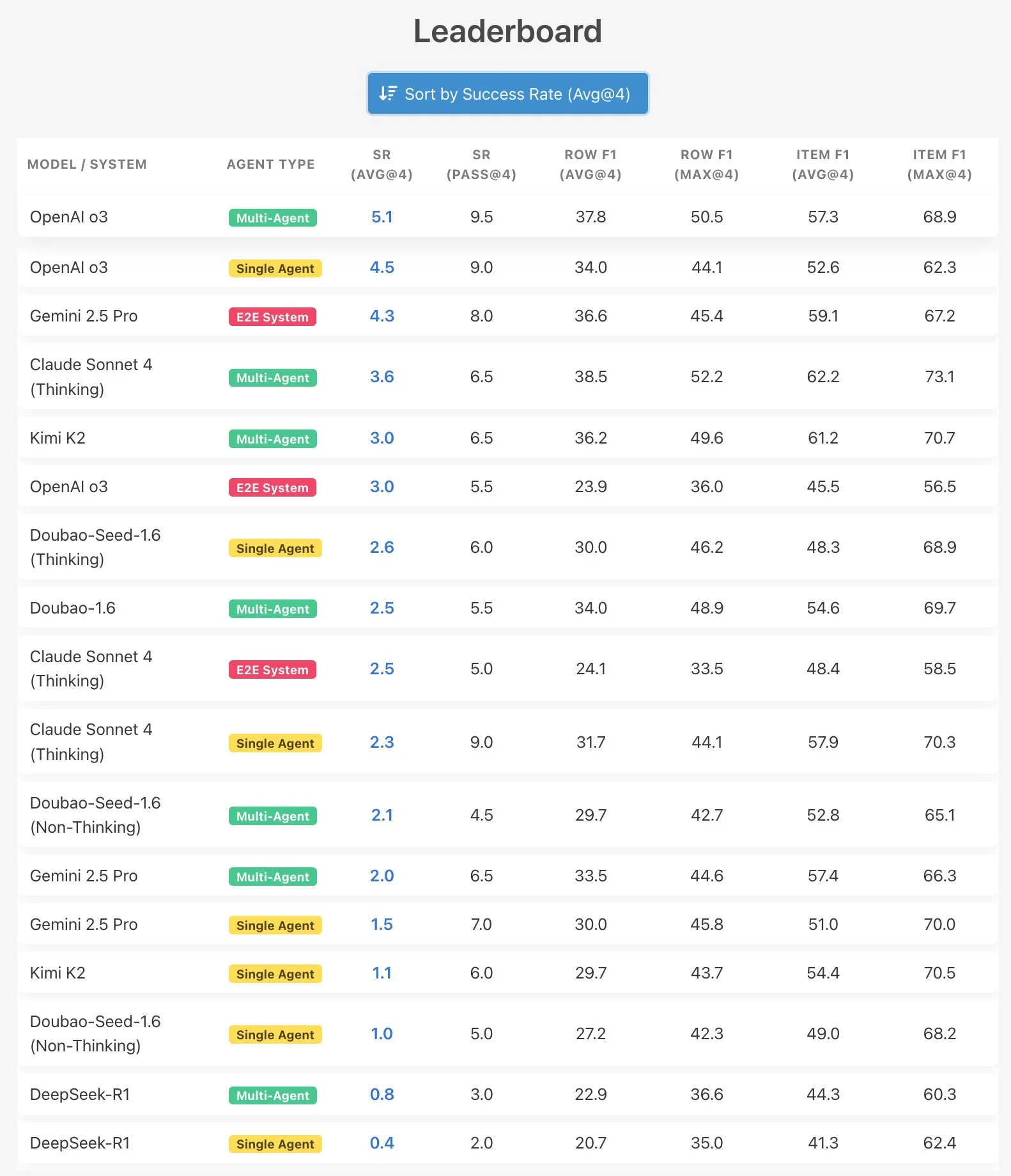This screenshot has width=1011, height=1176.
Task: Click the Model / System column header
Action: tap(87, 164)
